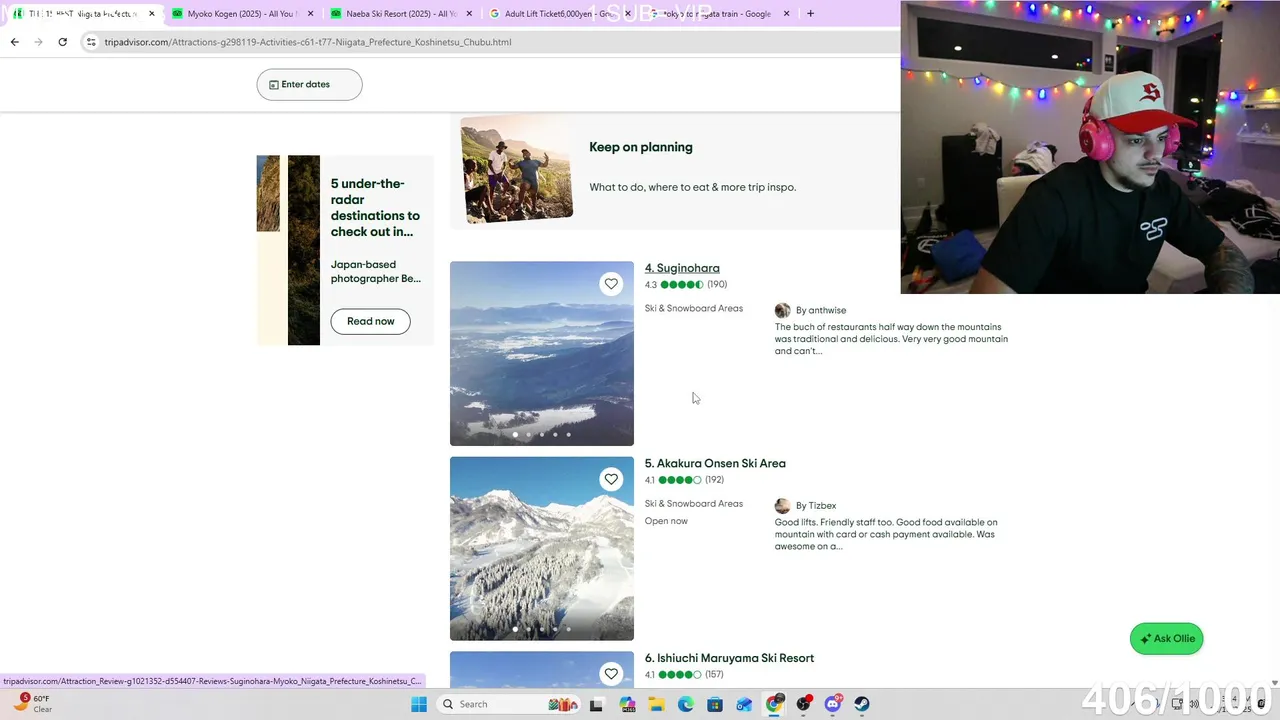Close the active Niigata Prefecture tab
The height and width of the screenshot is (720, 1280).
[152, 14]
